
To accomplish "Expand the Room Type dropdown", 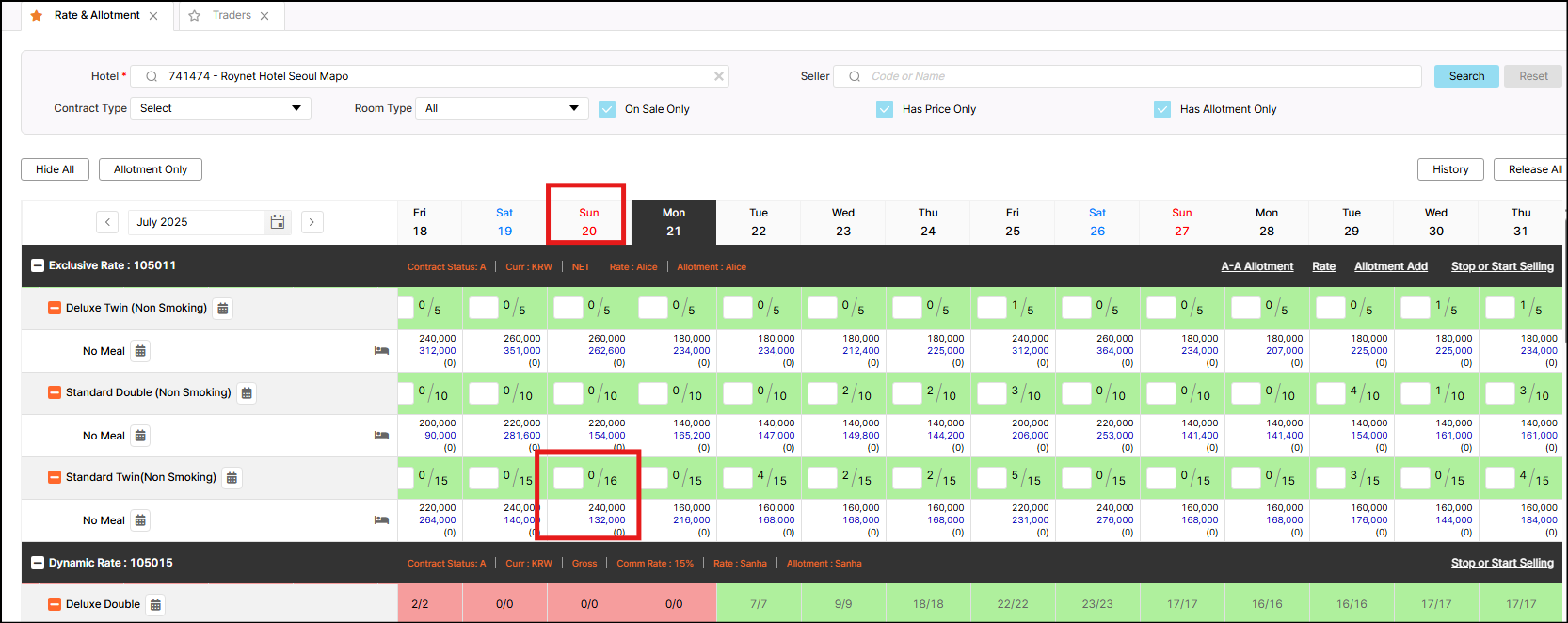I will click(x=502, y=108).
